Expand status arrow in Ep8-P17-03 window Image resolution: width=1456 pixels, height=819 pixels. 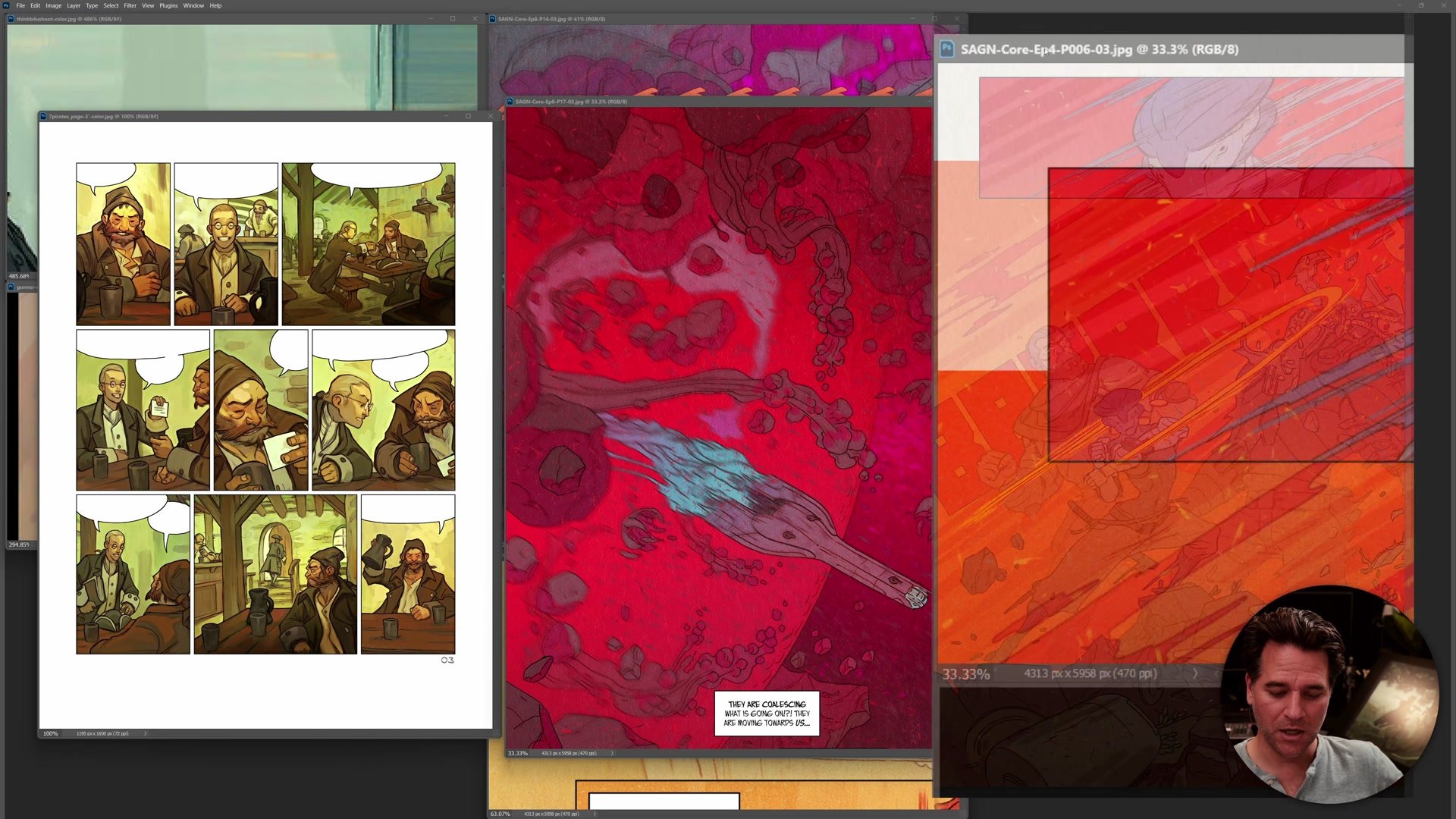click(612, 753)
